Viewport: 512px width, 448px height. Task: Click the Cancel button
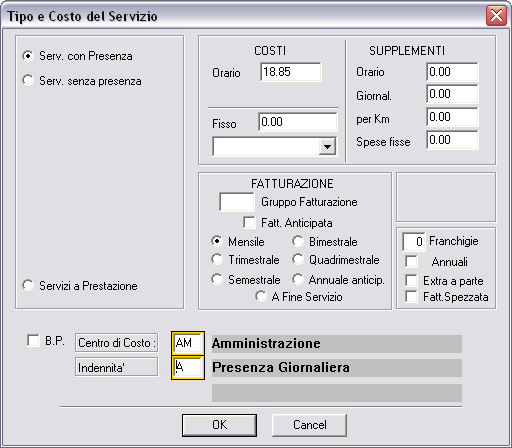(x=310, y=425)
